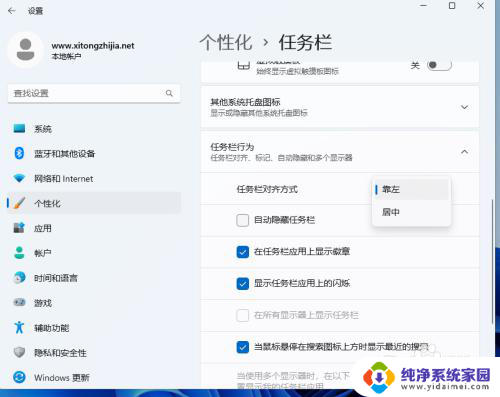Open 系统 via its monitor icon

click(19, 128)
